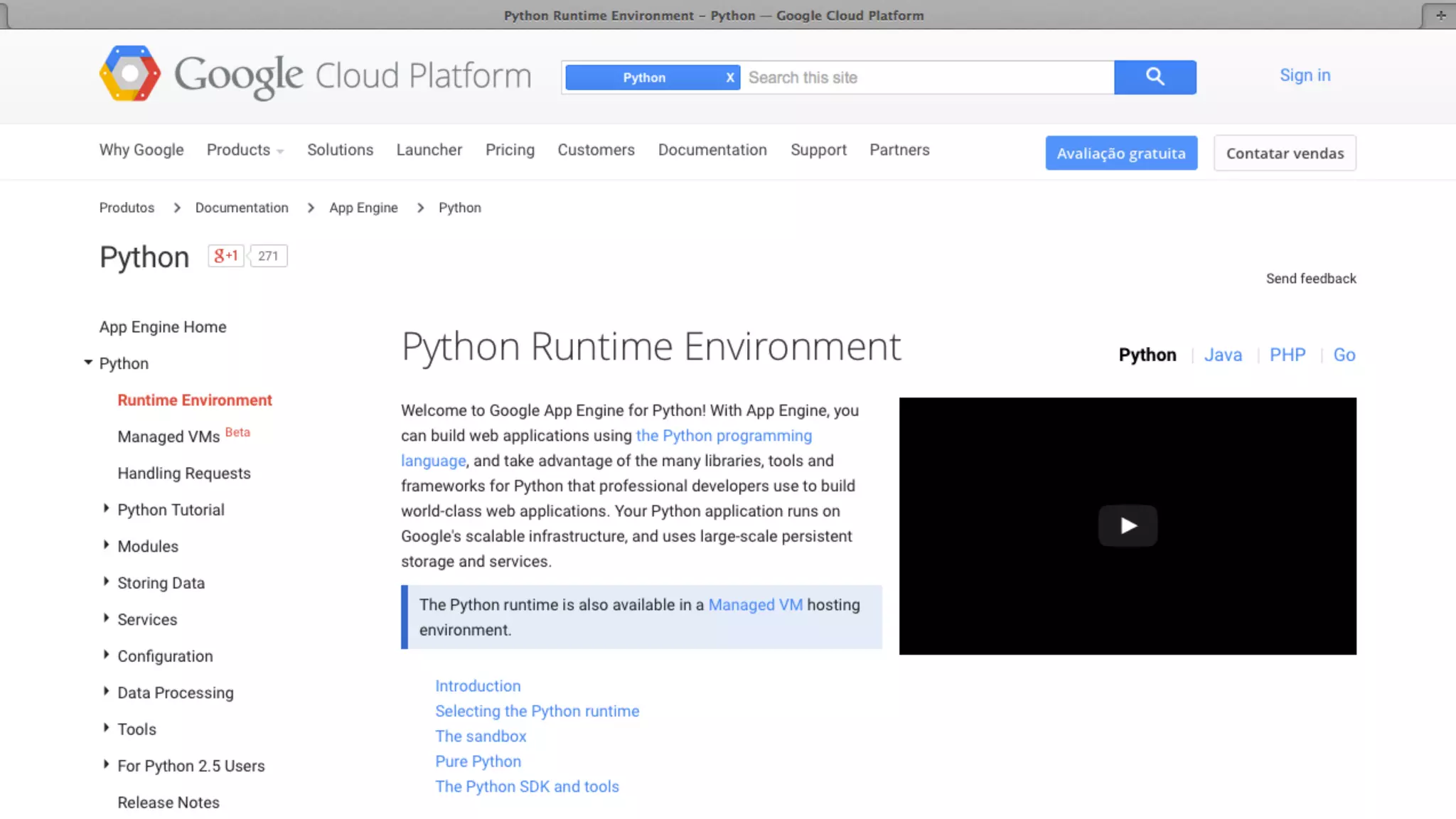
Task: Click the Sign in link
Action: [x=1305, y=75]
